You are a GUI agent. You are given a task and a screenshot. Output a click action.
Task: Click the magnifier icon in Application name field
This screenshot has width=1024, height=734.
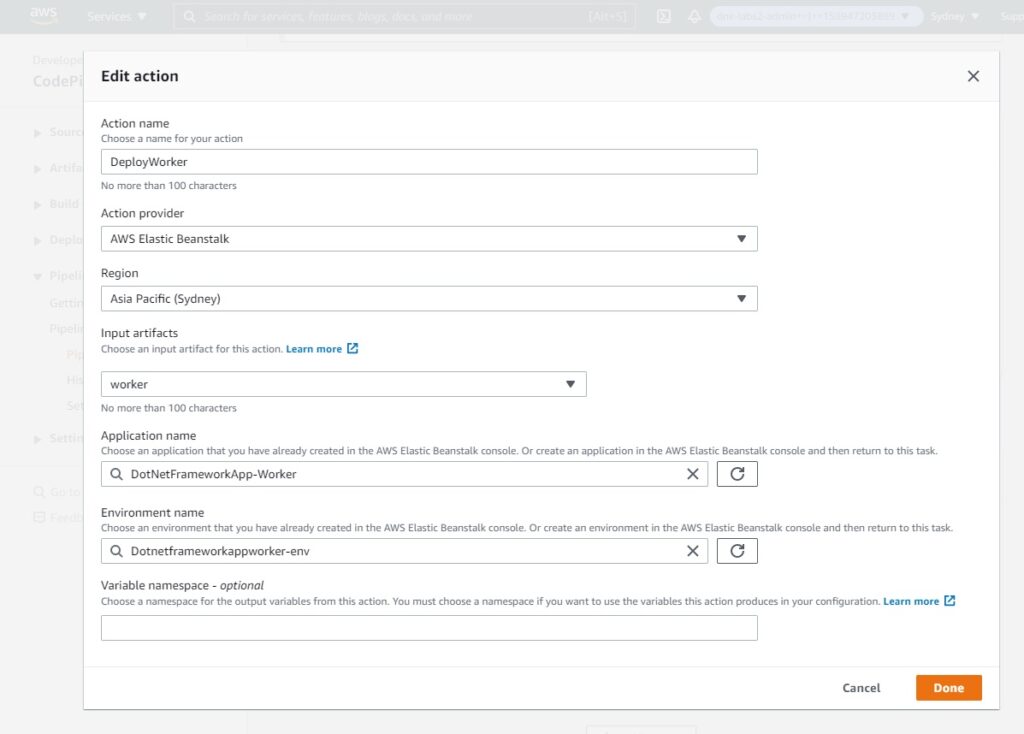click(x=118, y=473)
